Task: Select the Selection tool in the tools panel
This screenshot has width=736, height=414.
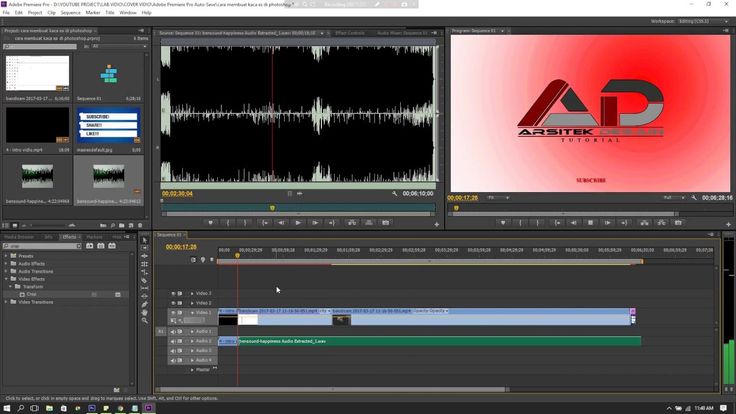Action: 145,241
